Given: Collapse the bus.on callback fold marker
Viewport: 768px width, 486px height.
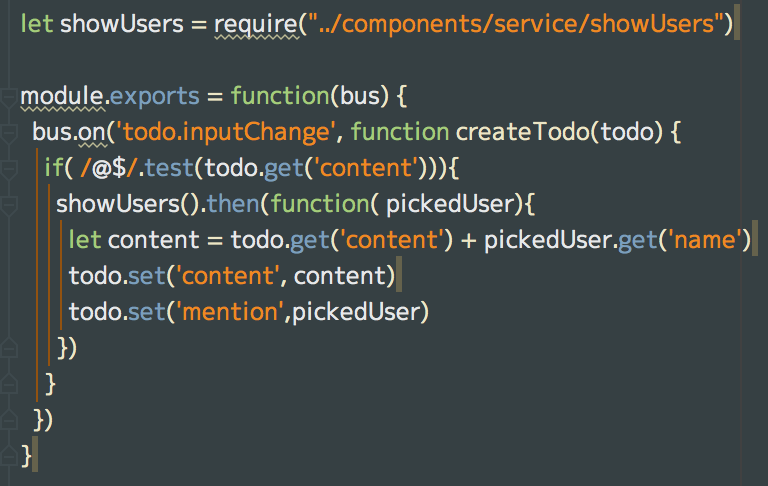Looking at the screenshot, I should (8, 132).
